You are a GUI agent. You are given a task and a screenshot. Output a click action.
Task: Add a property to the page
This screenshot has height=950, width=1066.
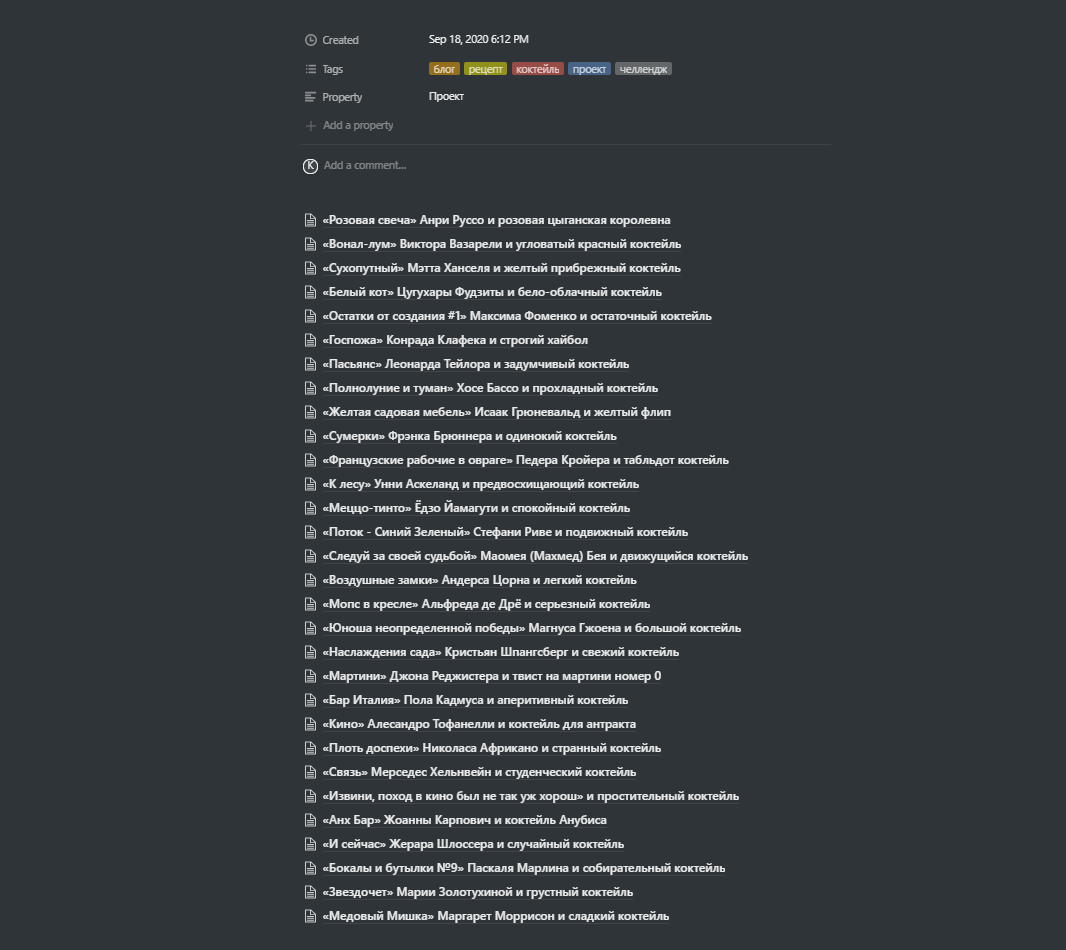[x=358, y=125]
